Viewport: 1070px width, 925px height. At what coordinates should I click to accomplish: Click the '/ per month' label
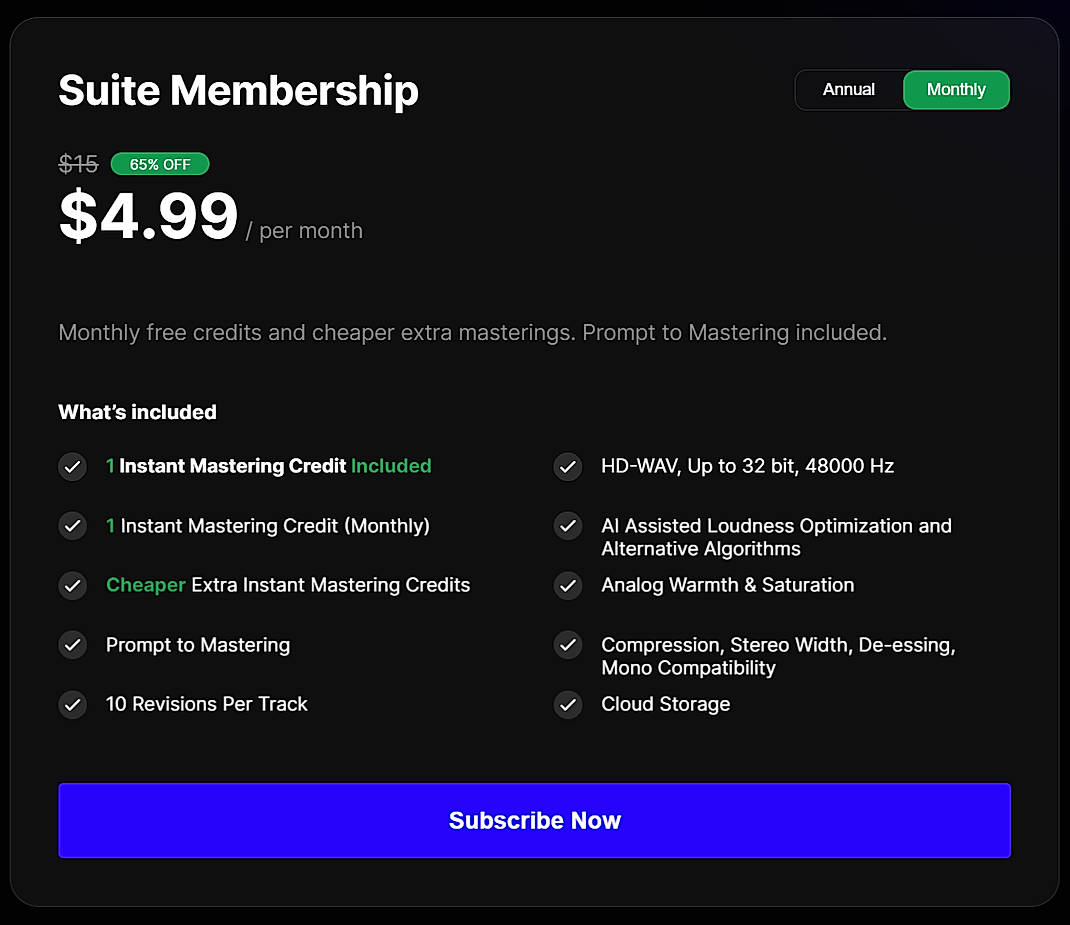tap(304, 231)
